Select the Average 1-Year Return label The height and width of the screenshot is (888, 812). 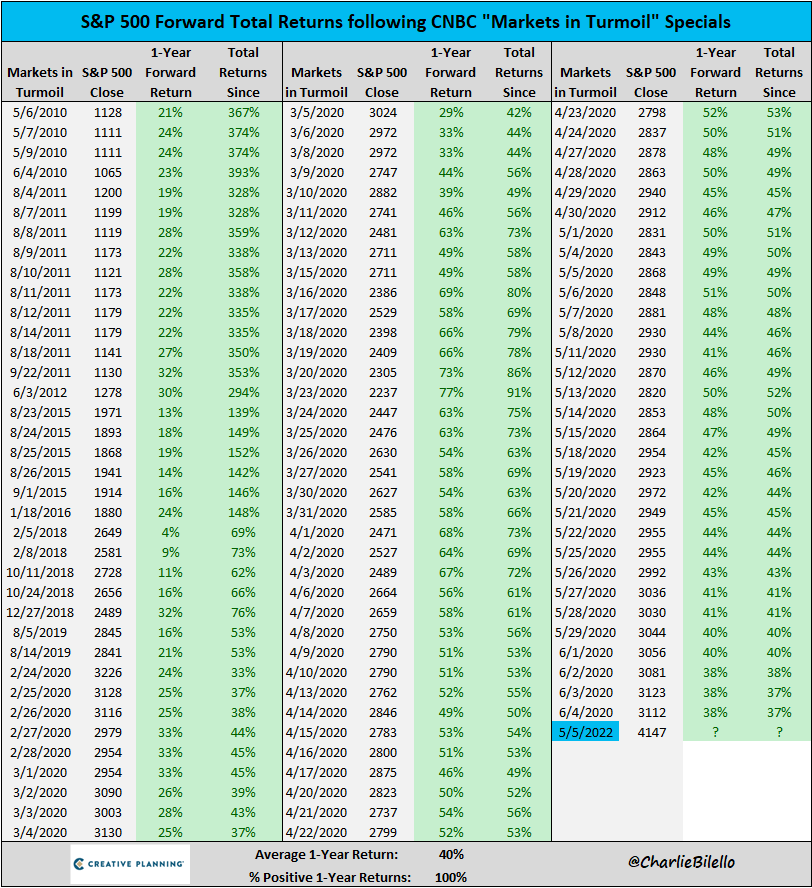click(x=326, y=855)
